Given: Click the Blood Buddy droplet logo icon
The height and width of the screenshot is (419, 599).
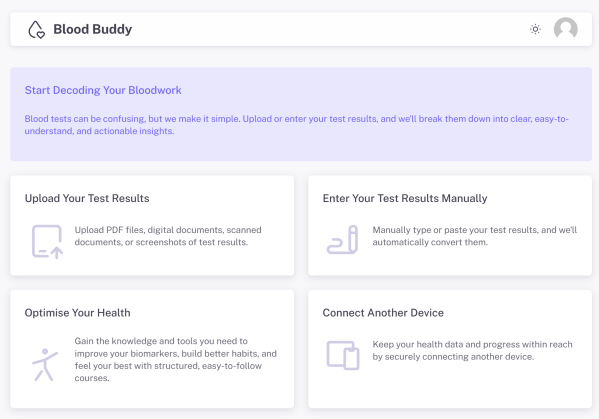Looking at the screenshot, I should (36, 29).
